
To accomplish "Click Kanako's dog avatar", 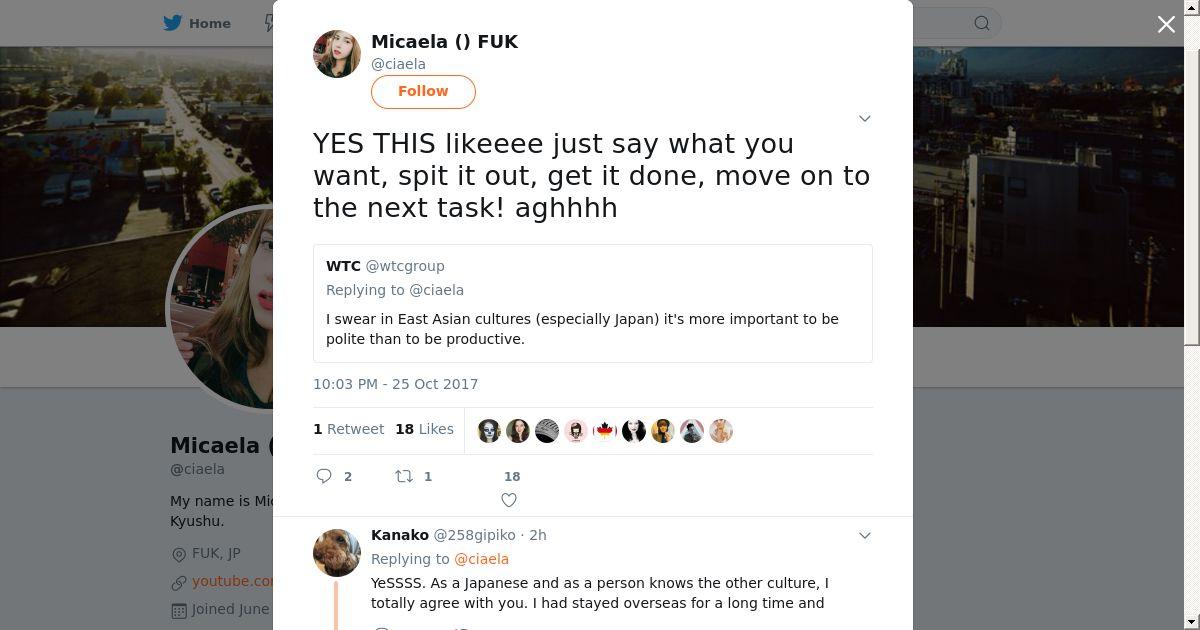I will click(x=337, y=553).
